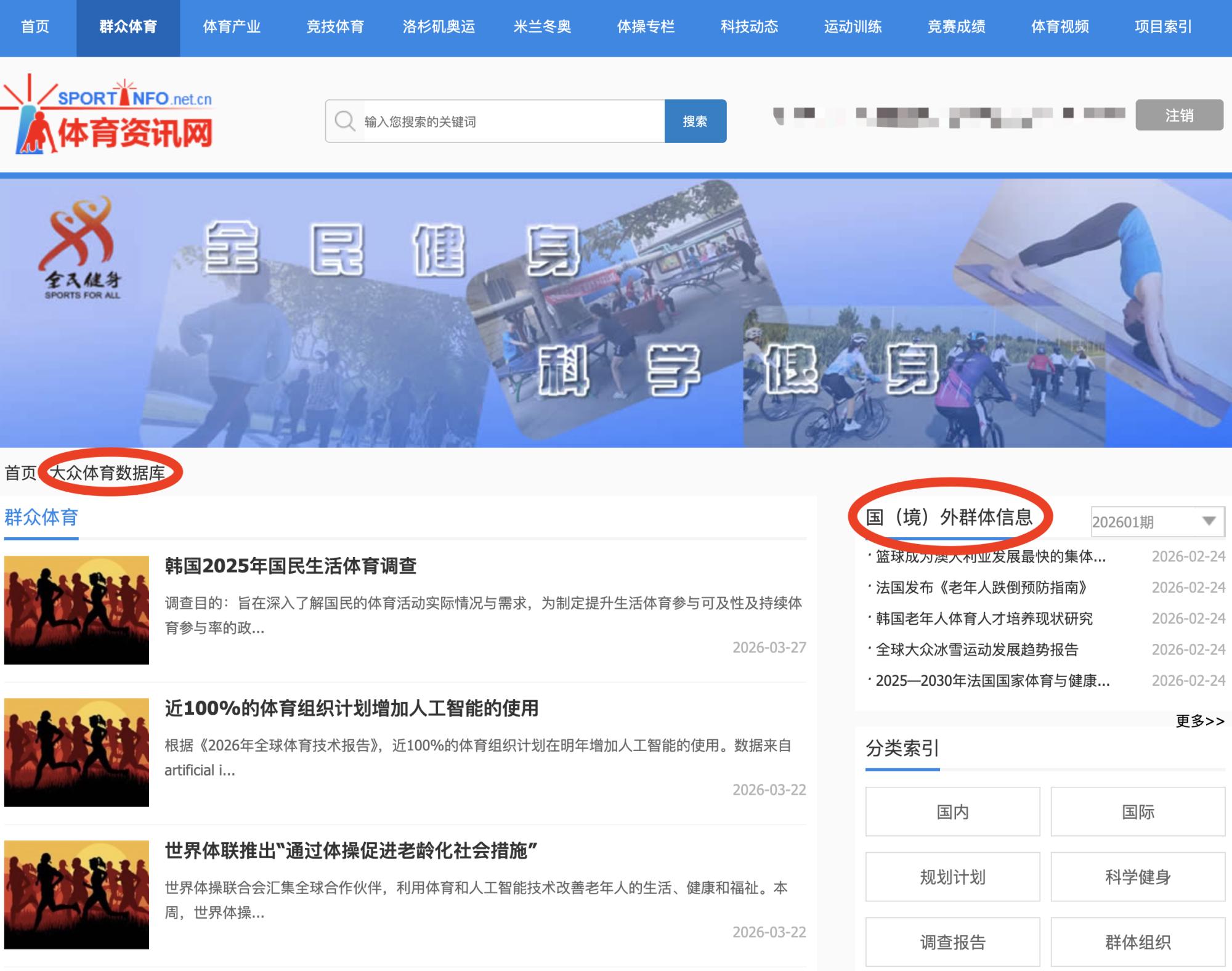The width and height of the screenshot is (1232, 971).
Task: Open the 米兰冬奥 nav item
Action: pyautogui.click(x=542, y=27)
